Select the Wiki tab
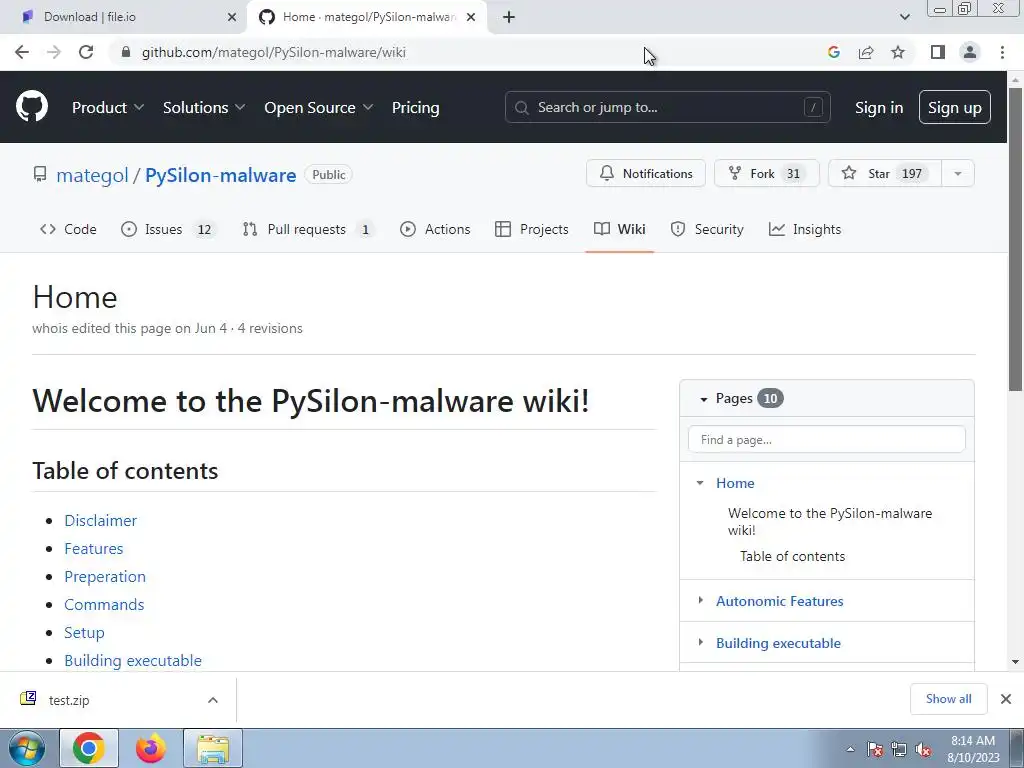 click(619, 229)
